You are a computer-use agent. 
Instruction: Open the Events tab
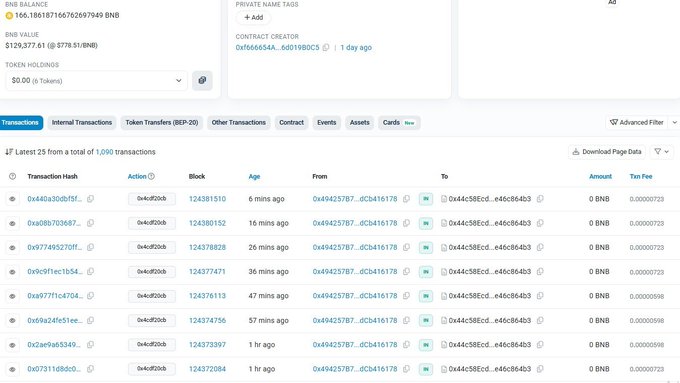tap(327, 123)
